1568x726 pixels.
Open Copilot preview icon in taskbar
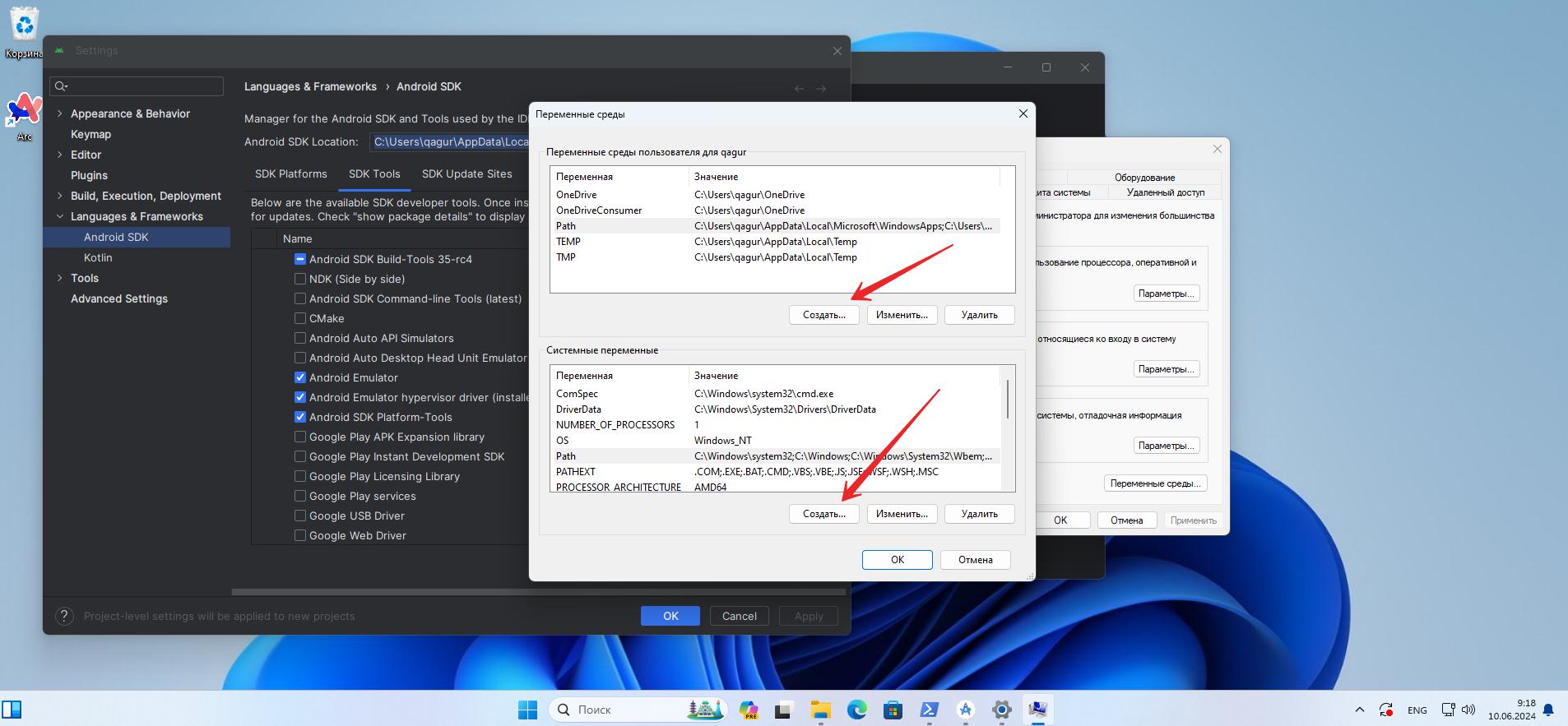748,710
